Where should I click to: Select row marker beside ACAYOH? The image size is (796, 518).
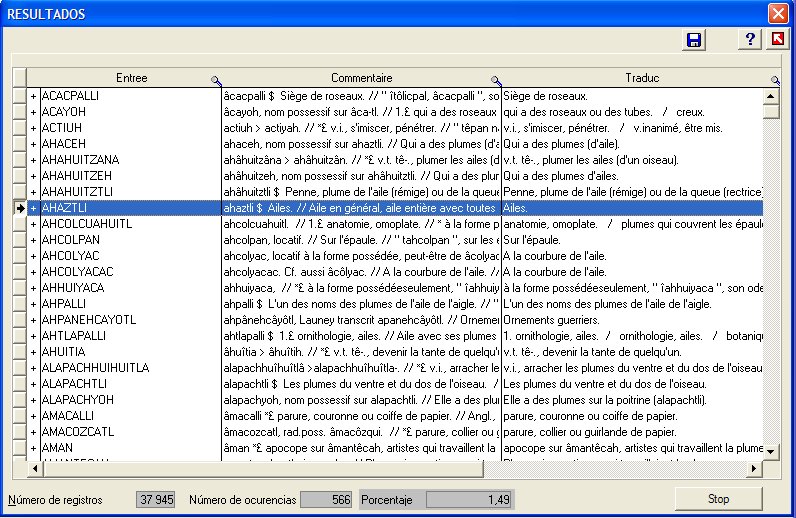pos(19,112)
